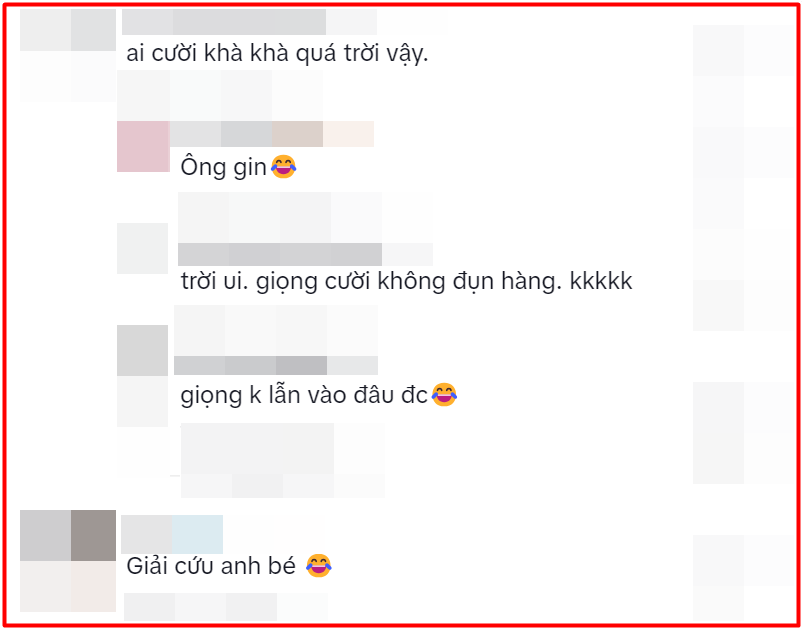Select the reply text "Ông gin"
Image resolution: width=803 pixels, height=630 pixels.
(224, 168)
